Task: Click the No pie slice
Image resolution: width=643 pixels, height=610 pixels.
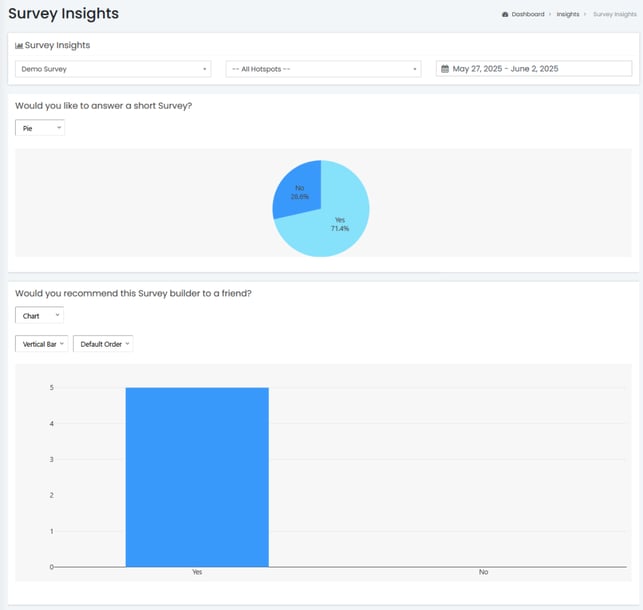Action: tap(299, 191)
